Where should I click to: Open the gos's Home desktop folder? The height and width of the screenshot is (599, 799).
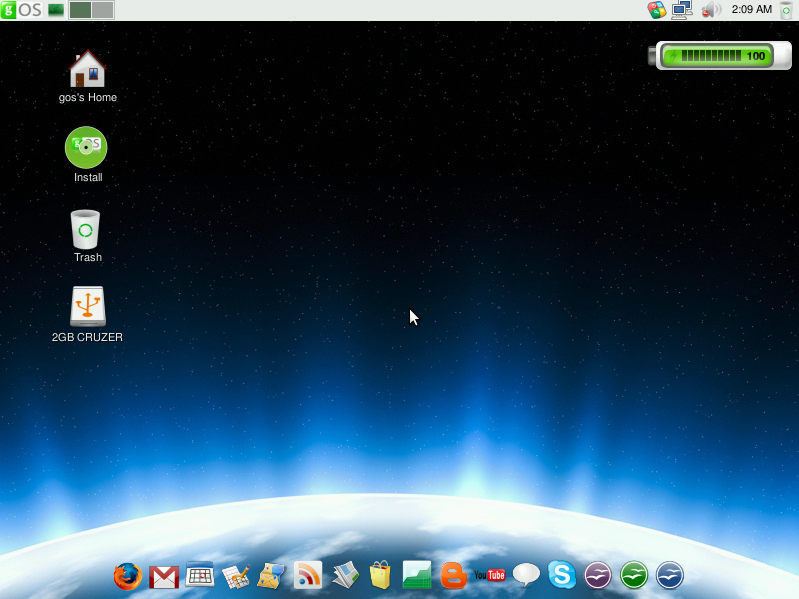click(88, 76)
